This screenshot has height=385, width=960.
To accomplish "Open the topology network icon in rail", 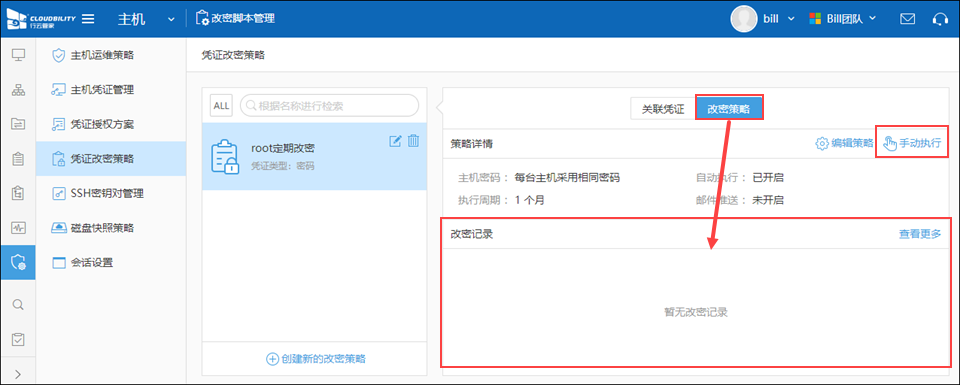I will (x=18, y=89).
